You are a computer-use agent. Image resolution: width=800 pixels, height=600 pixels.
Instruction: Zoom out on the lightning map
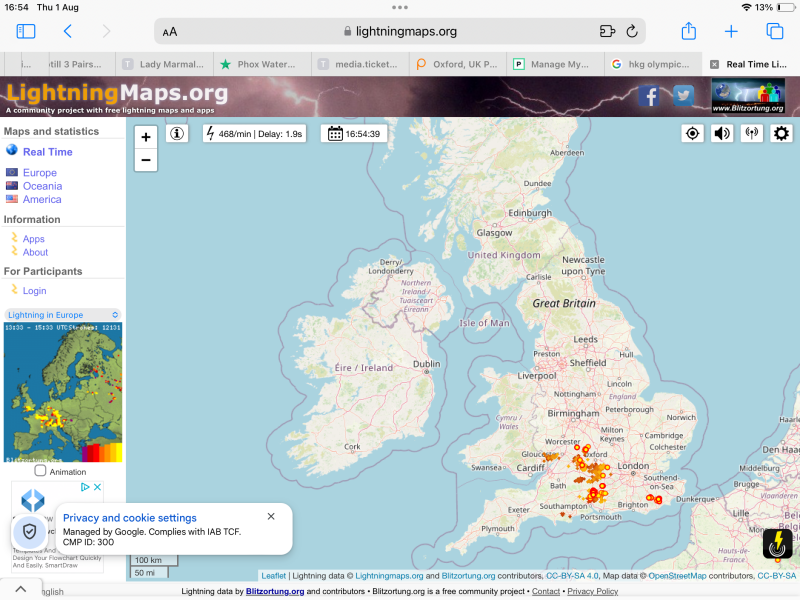pyautogui.click(x=146, y=160)
